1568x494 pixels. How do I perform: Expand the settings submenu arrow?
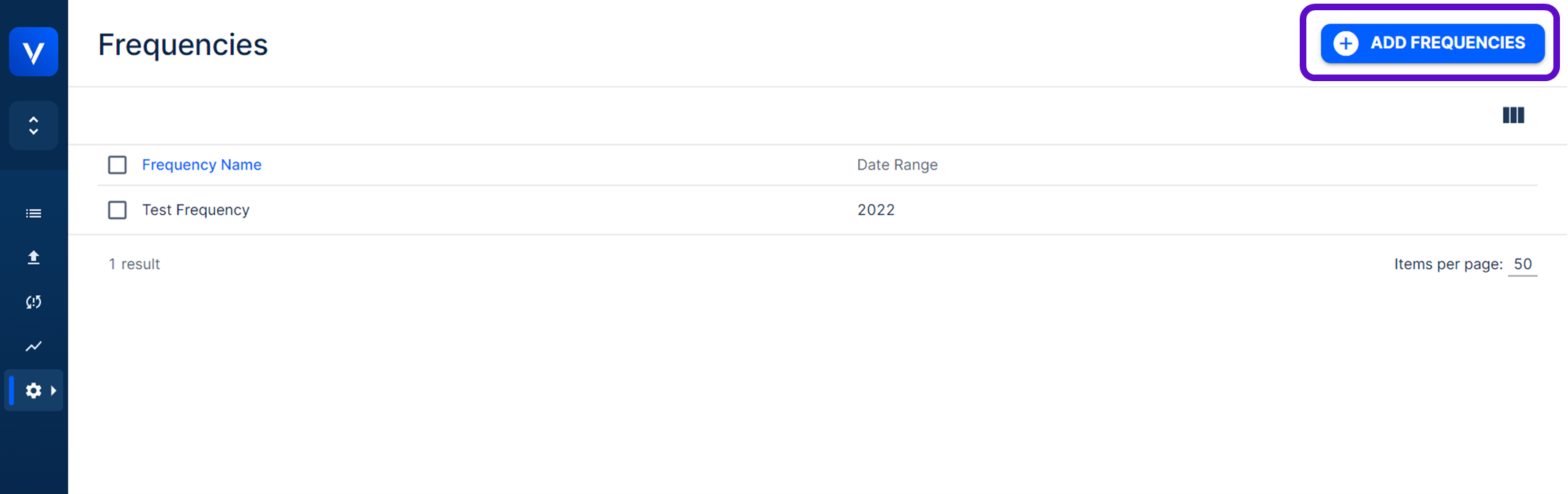[53, 391]
